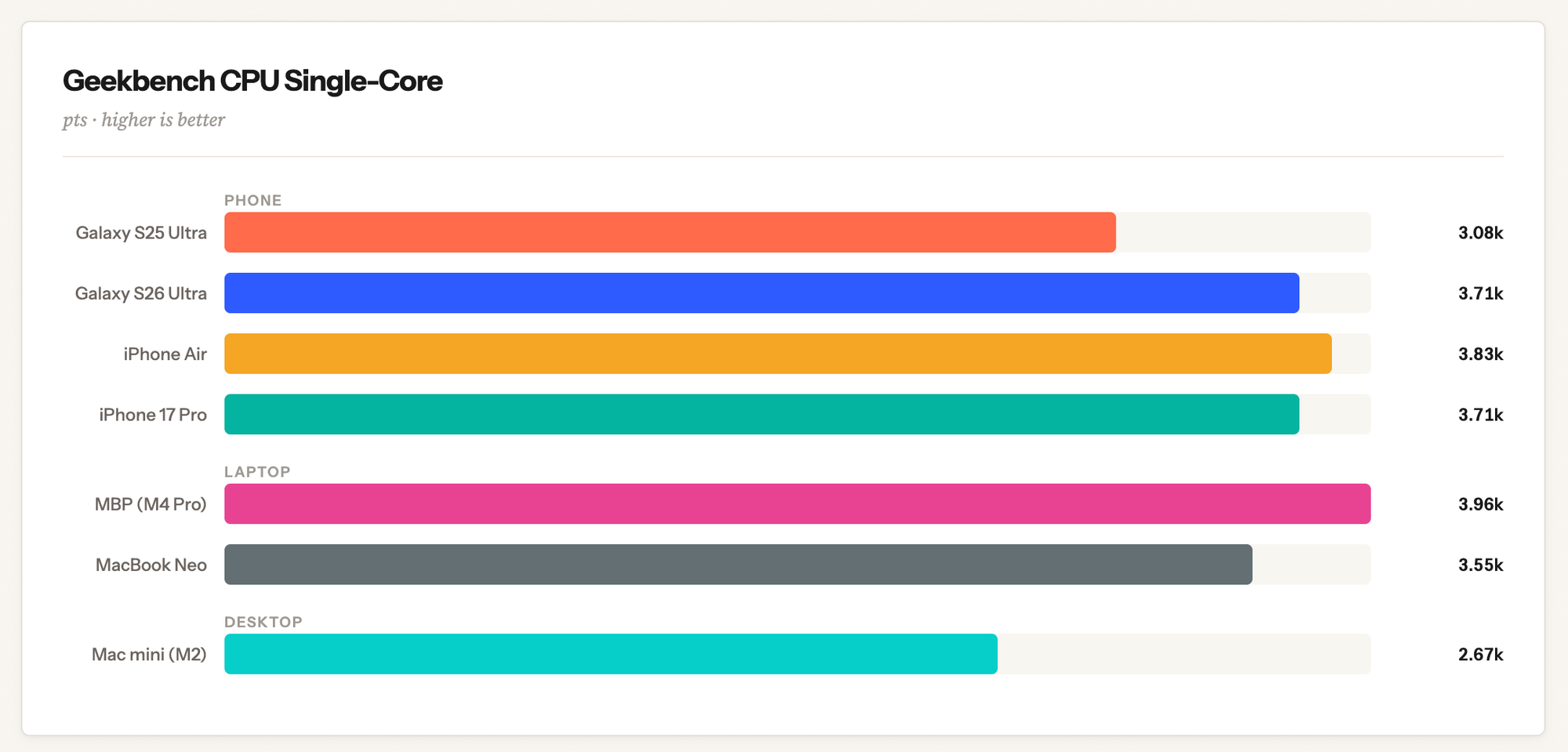Viewport: 1568px width, 752px height.
Task: Click the 'pts · higher is better' subtitle
Action: point(143,120)
